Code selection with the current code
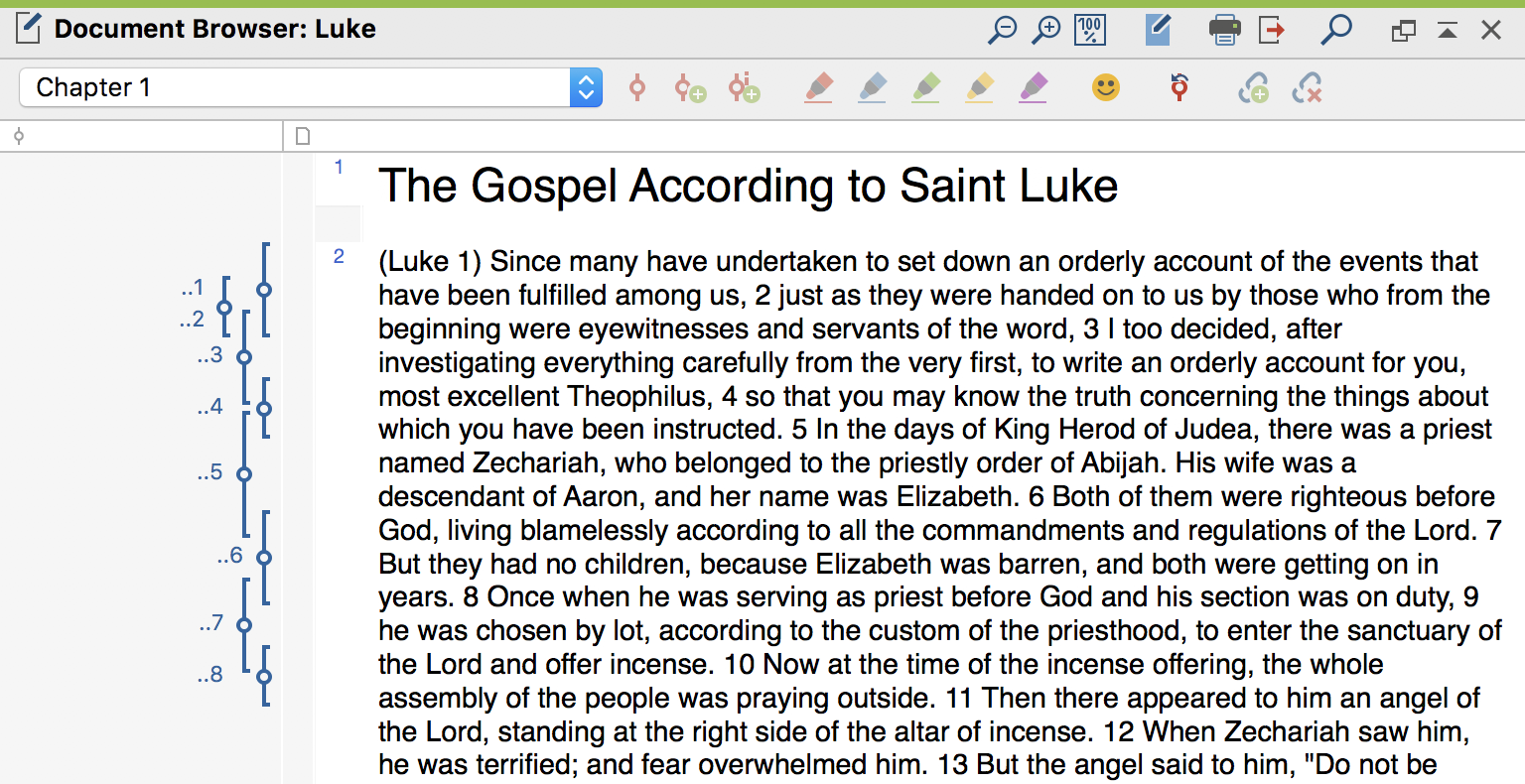The width and height of the screenshot is (1525, 784). click(x=637, y=87)
